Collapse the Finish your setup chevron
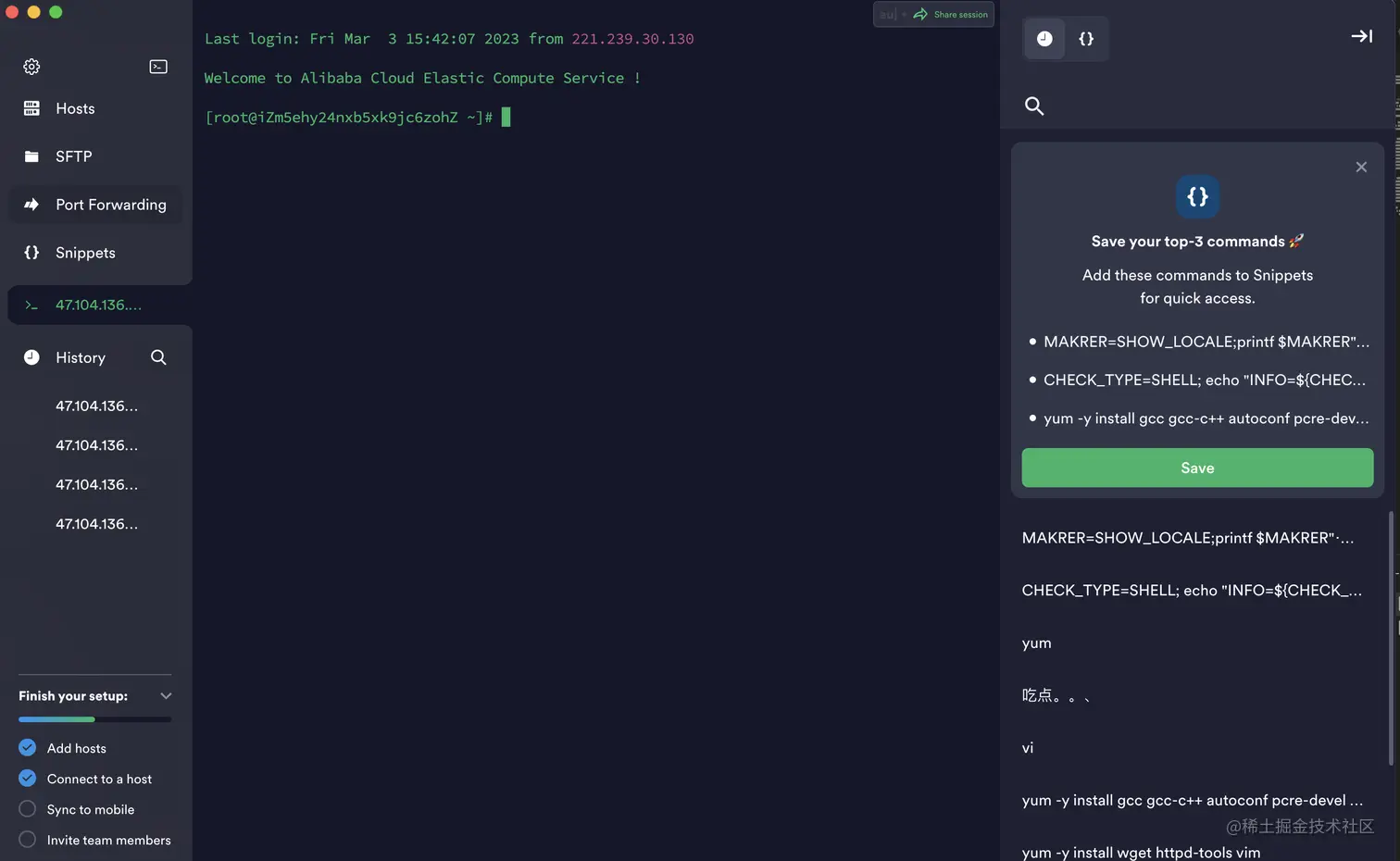1400x861 pixels. click(166, 695)
